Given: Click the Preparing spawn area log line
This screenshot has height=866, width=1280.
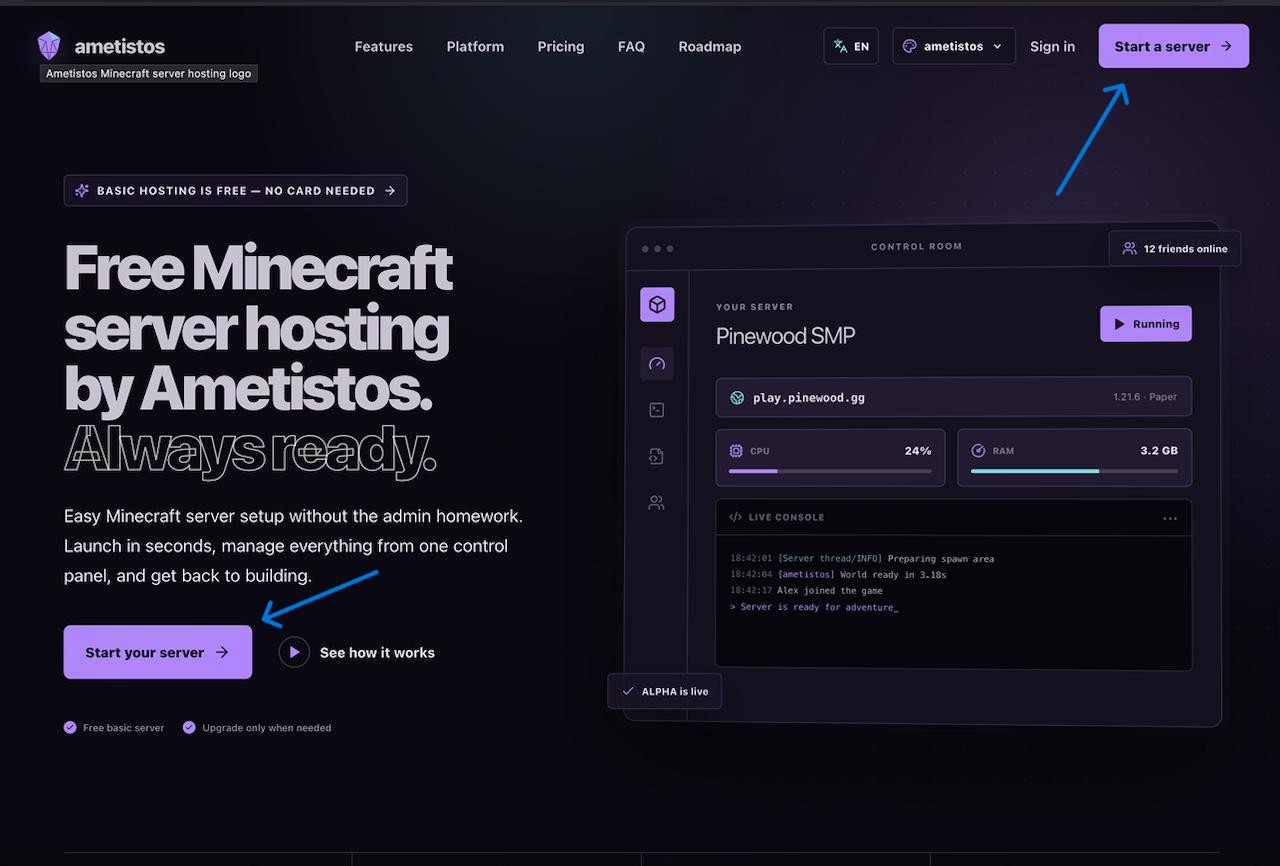Looking at the screenshot, I should click(862, 559).
